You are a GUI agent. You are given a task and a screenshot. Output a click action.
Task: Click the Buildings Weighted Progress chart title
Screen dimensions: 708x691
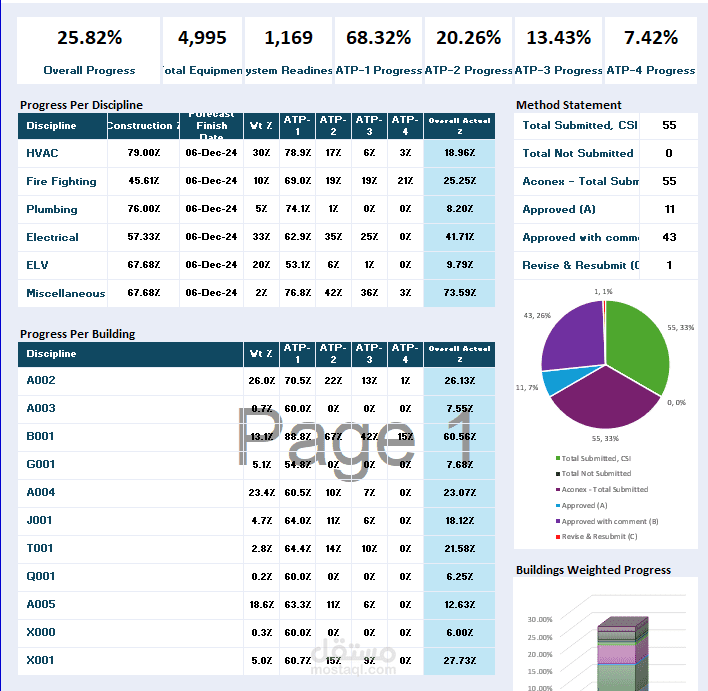click(x=593, y=570)
